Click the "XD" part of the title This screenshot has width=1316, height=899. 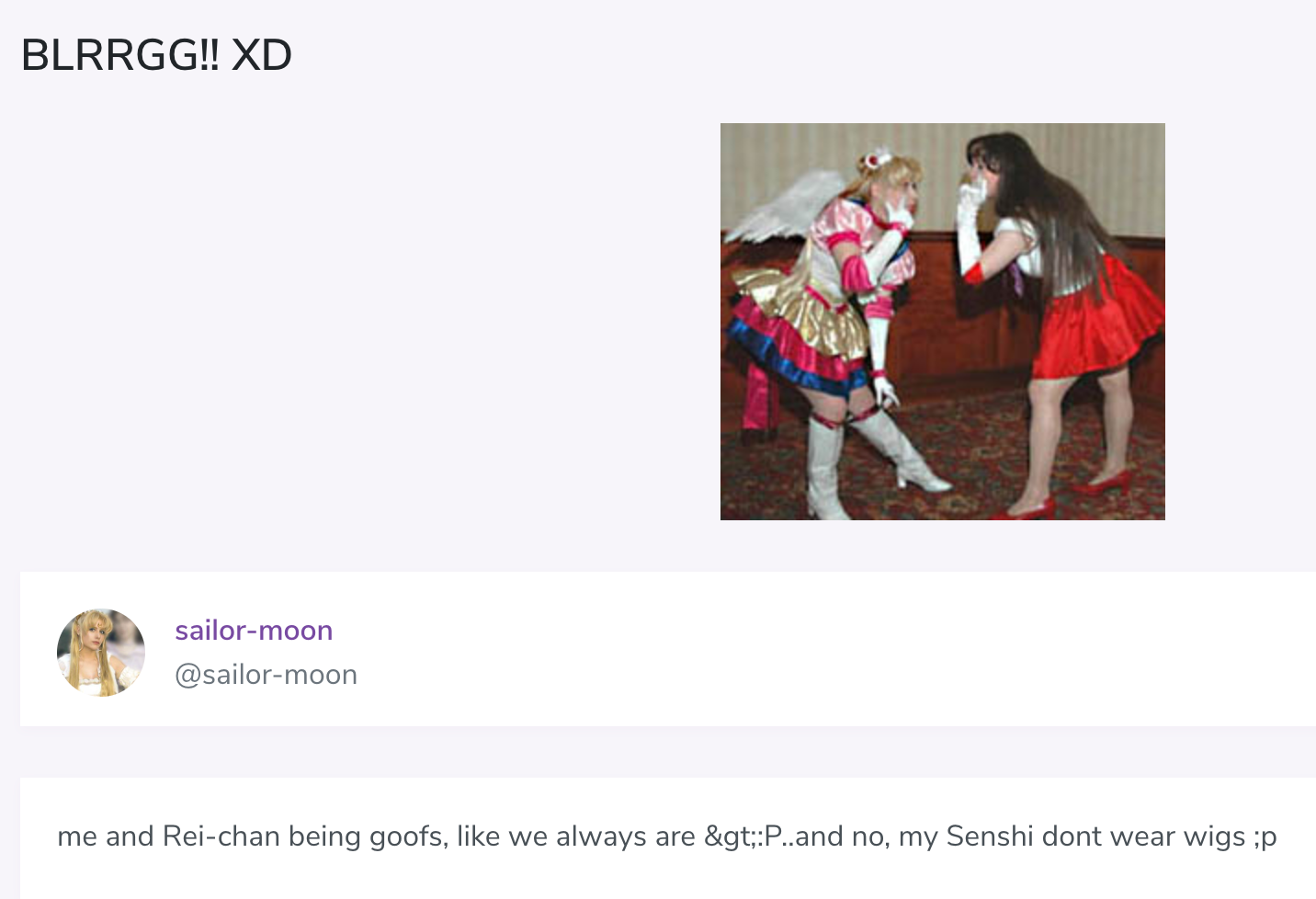tap(262, 55)
